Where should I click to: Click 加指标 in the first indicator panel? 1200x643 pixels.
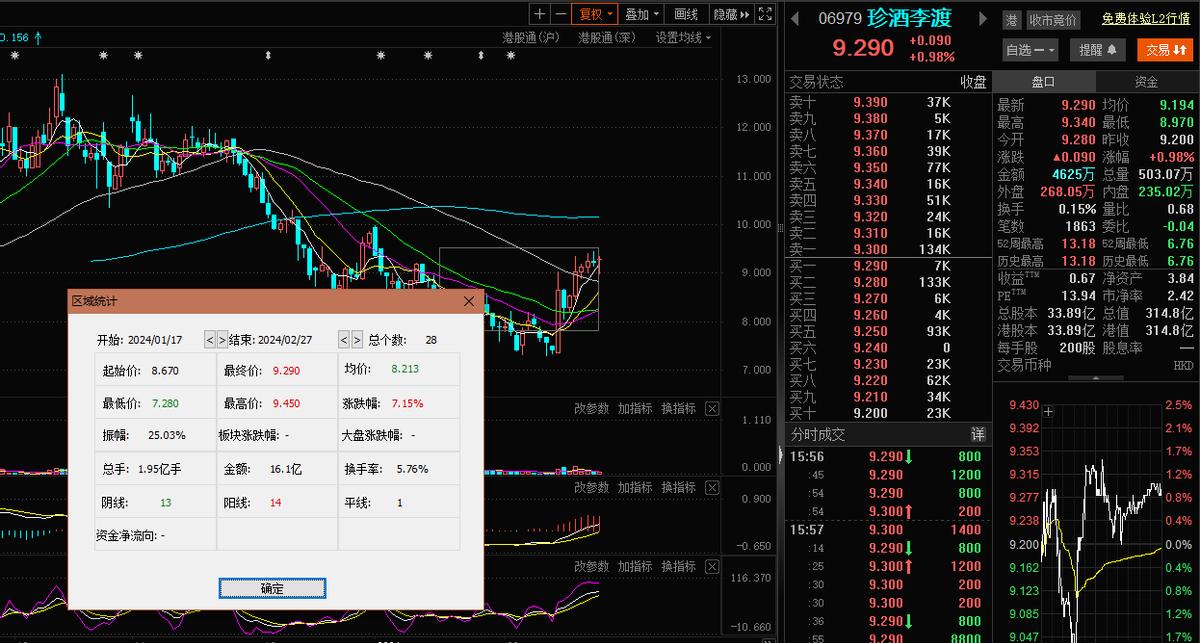[x=635, y=408]
